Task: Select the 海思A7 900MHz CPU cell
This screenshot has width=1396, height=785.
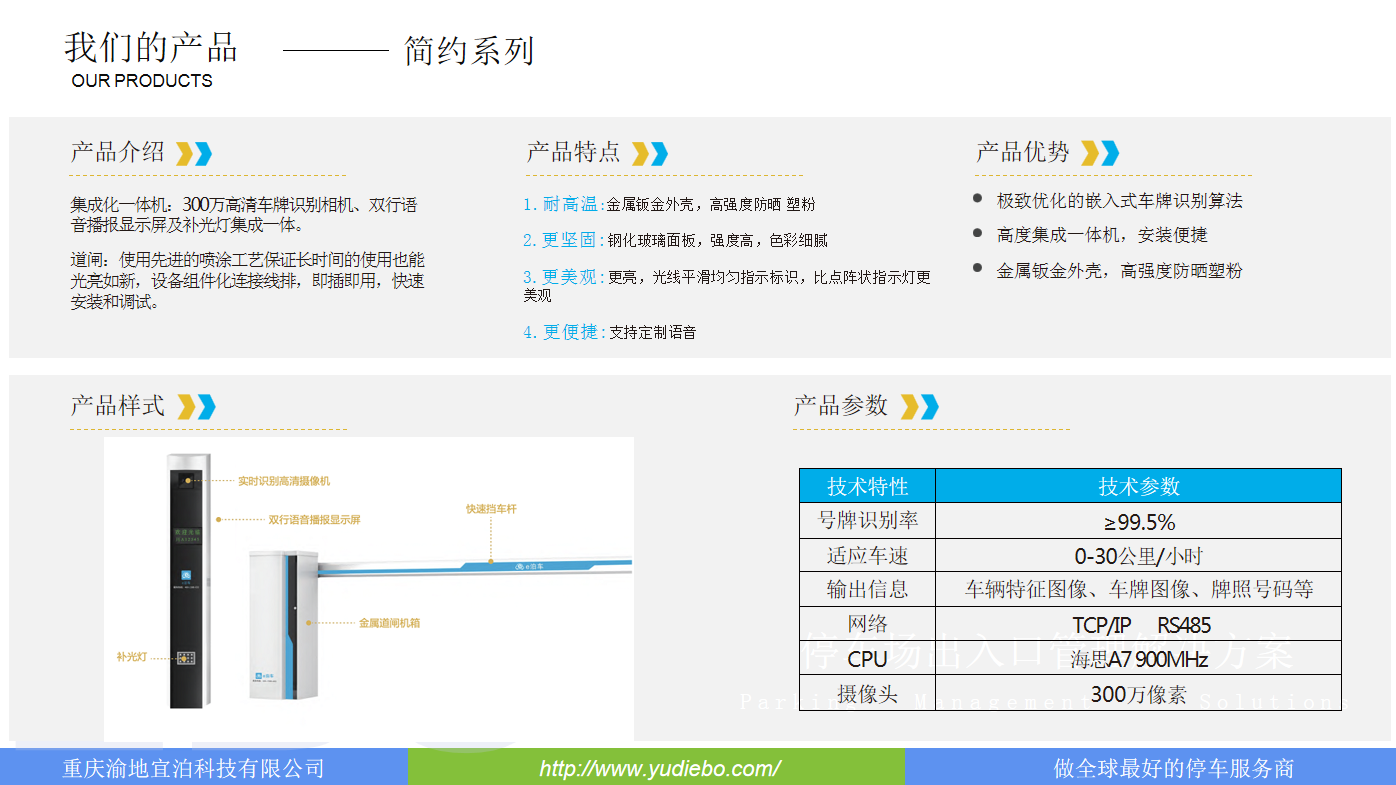Action: pos(1138,659)
